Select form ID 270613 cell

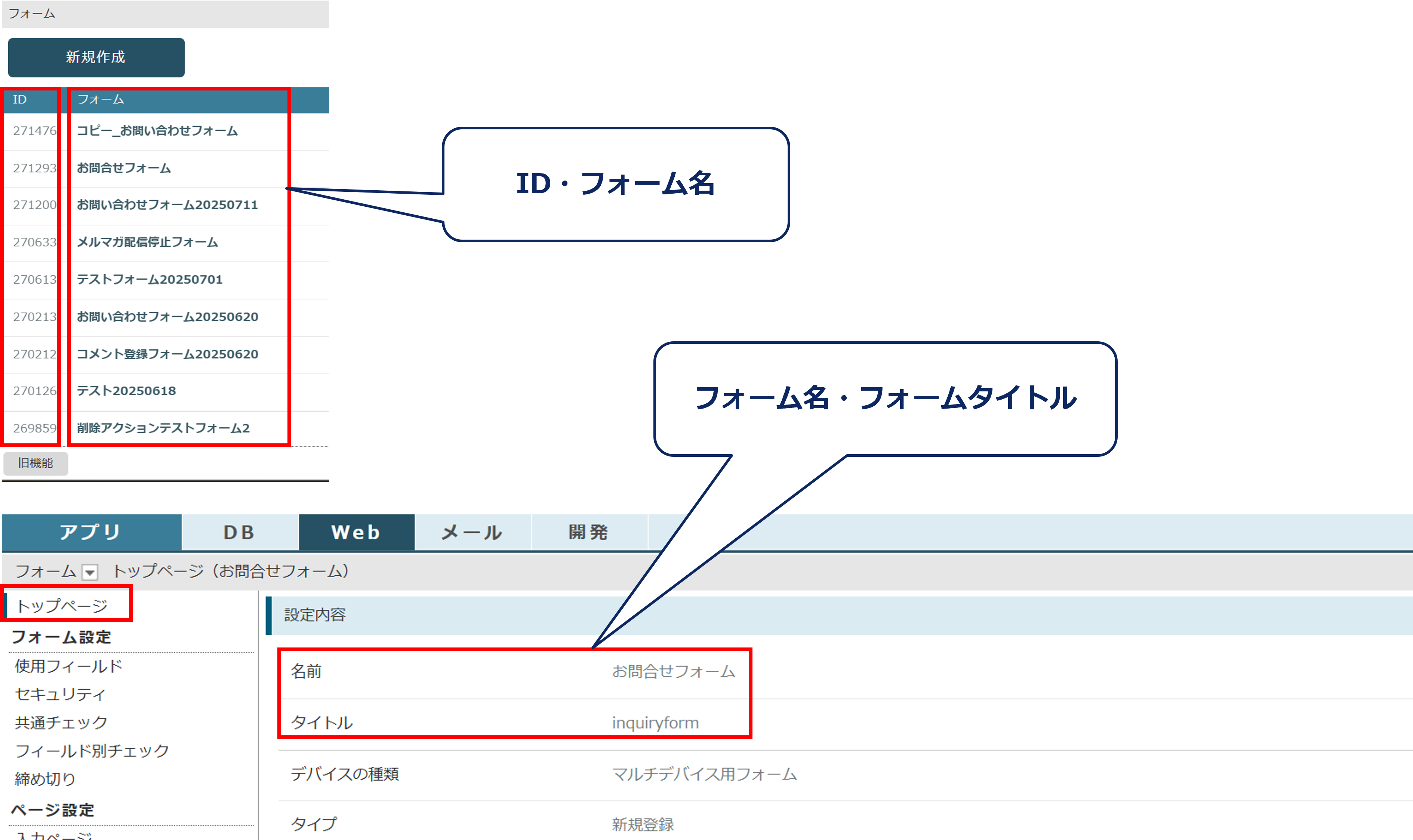34,280
